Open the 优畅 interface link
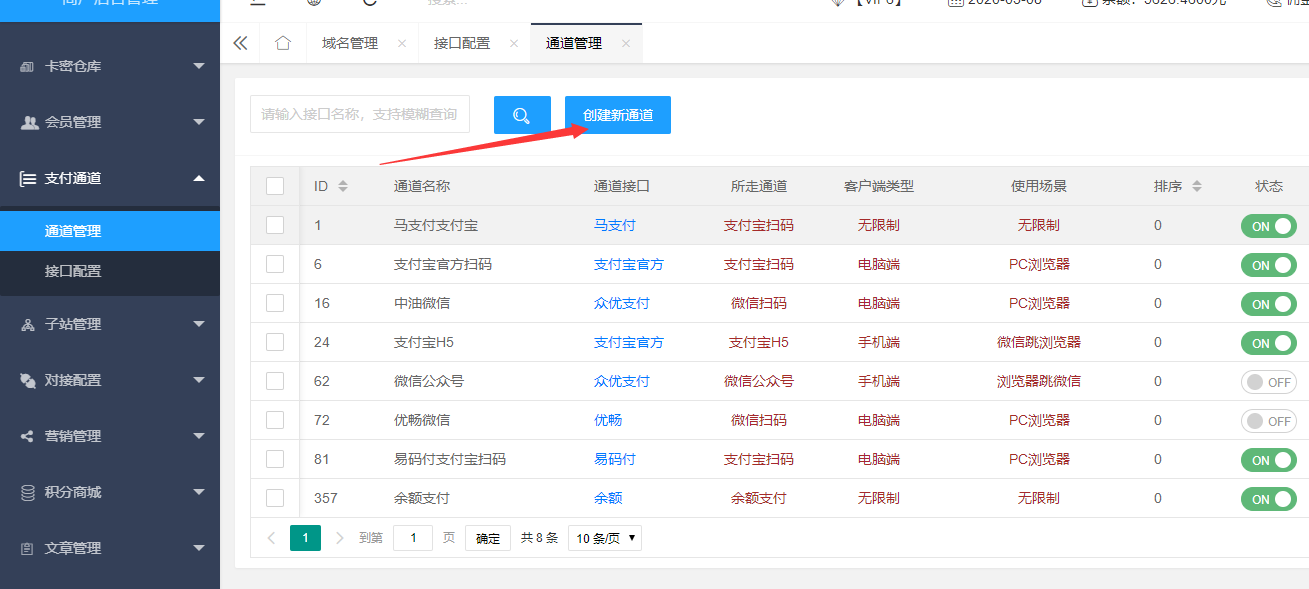 608,420
